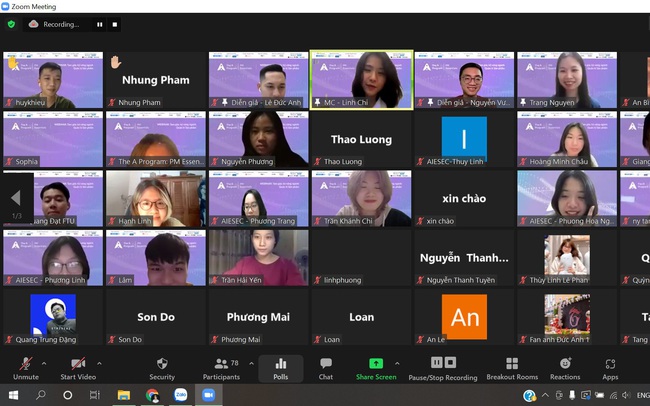
Task: Click muted mic icon on Sophia tile
Action: [9, 162]
